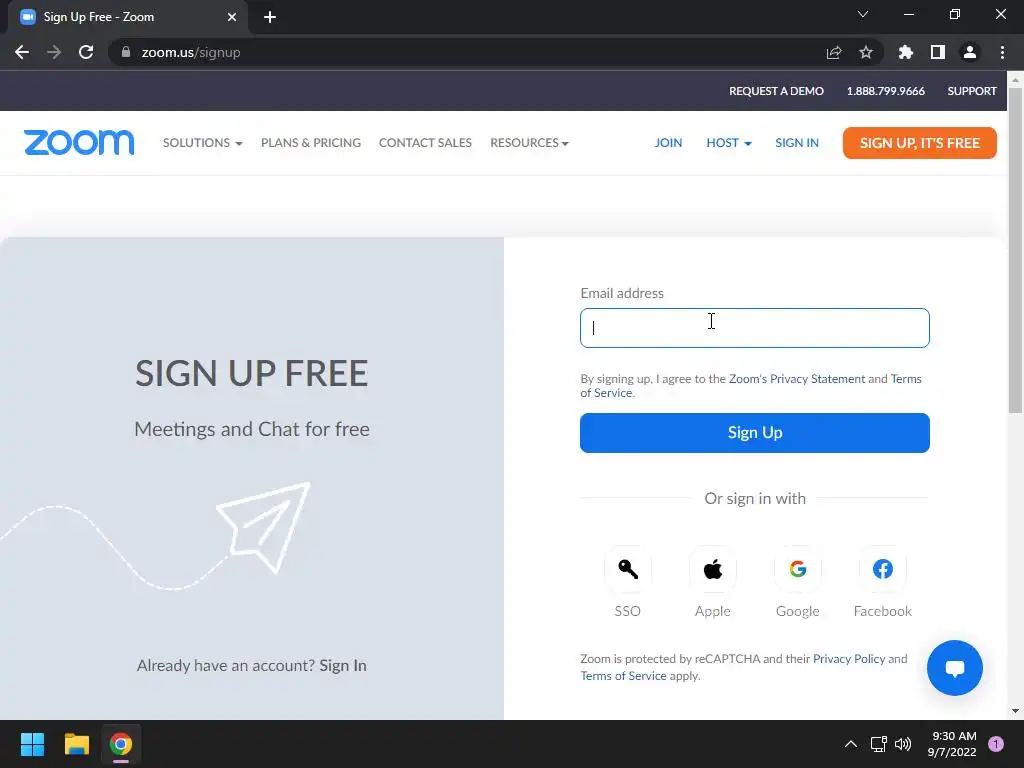
Task: Expand the Host dropdown menu
Action: 729,142
